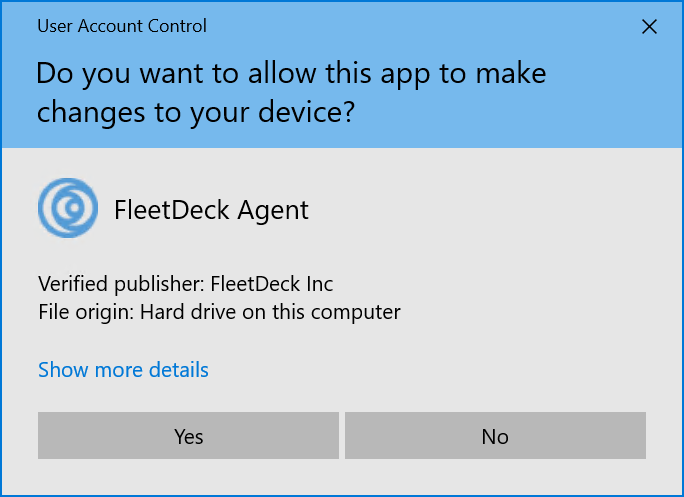Click the FleetDeck Agent swirl icon
This screenshot has height=497, width=684.
[68, 209]
